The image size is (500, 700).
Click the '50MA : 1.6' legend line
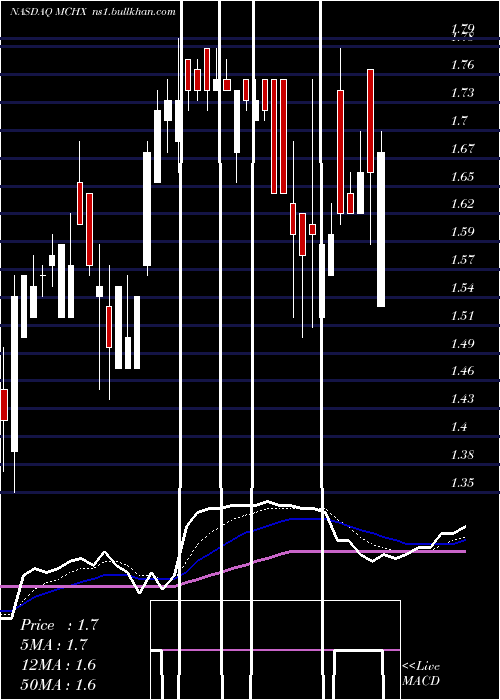[58, 684]
